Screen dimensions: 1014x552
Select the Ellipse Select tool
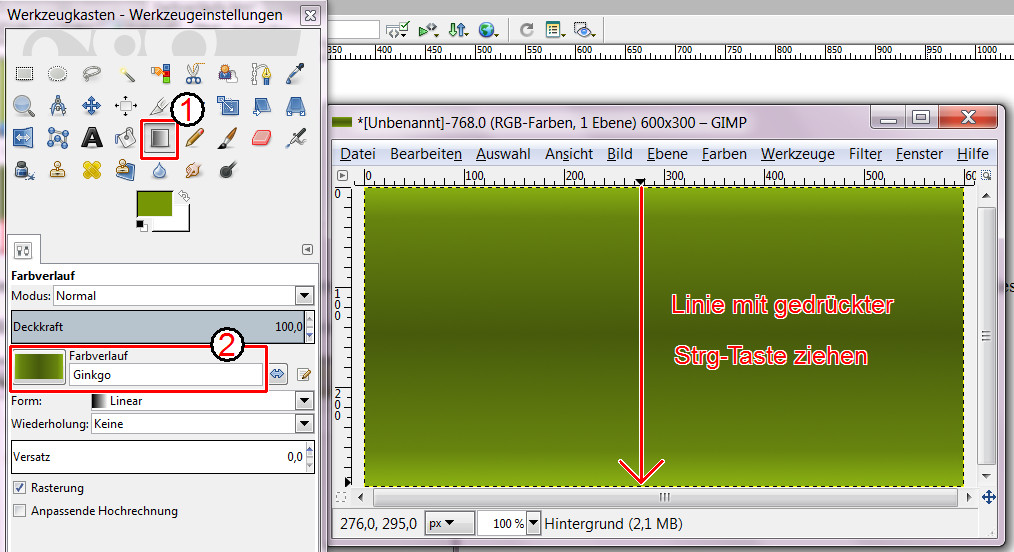(58, 74)
